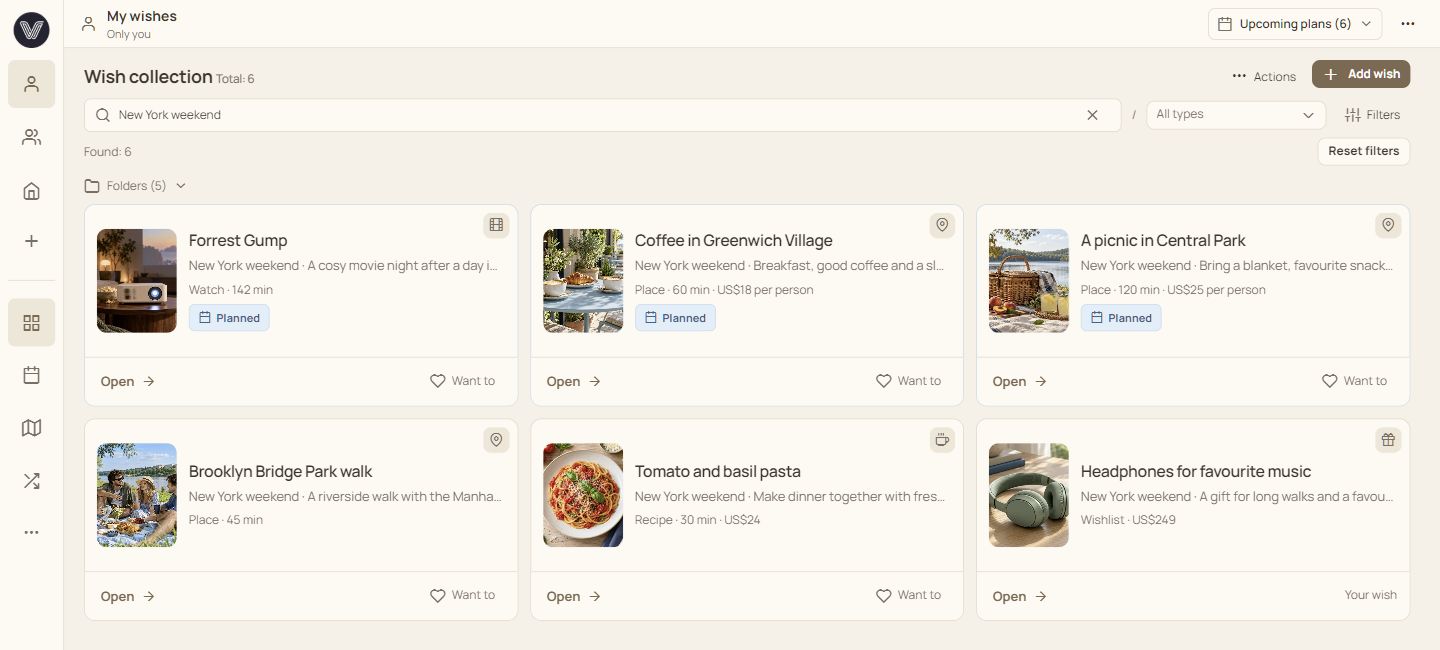Expand the Folders (5) section

pos(135,186)
